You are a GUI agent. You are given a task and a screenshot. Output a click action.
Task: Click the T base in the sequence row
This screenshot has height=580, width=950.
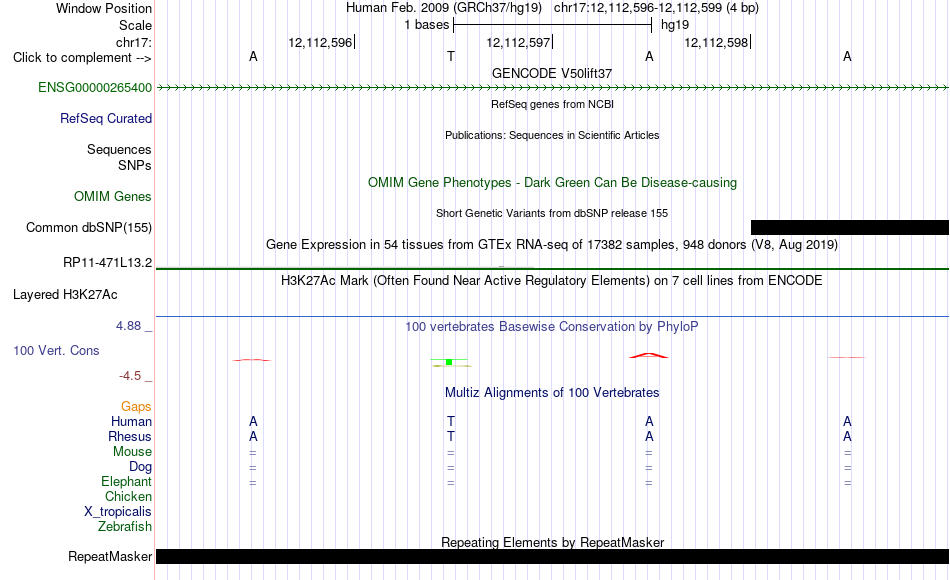pos(451,56)
